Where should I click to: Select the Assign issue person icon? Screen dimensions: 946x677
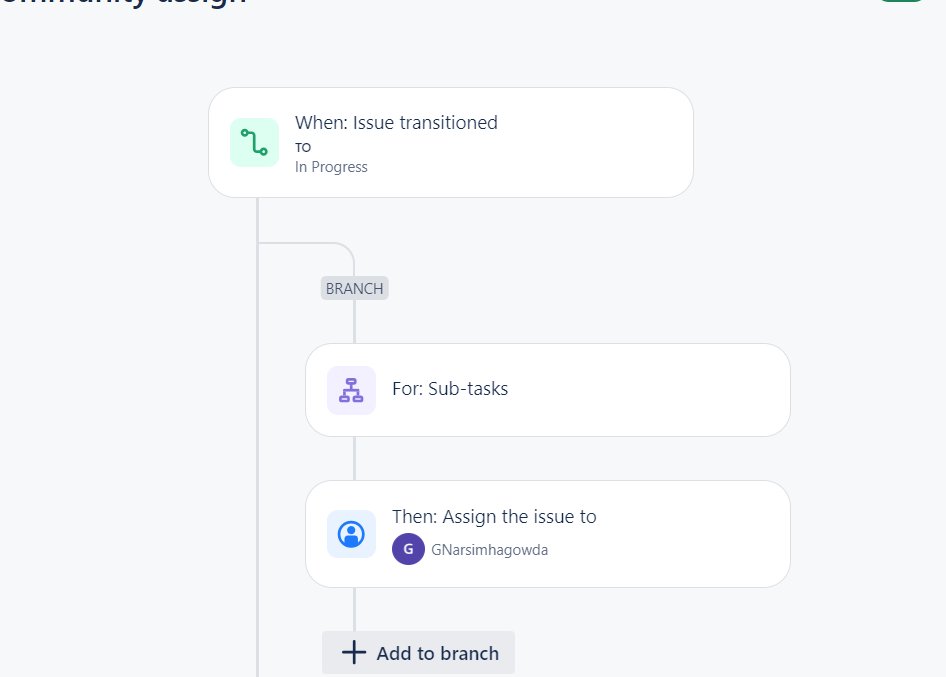tap(351, 534)
